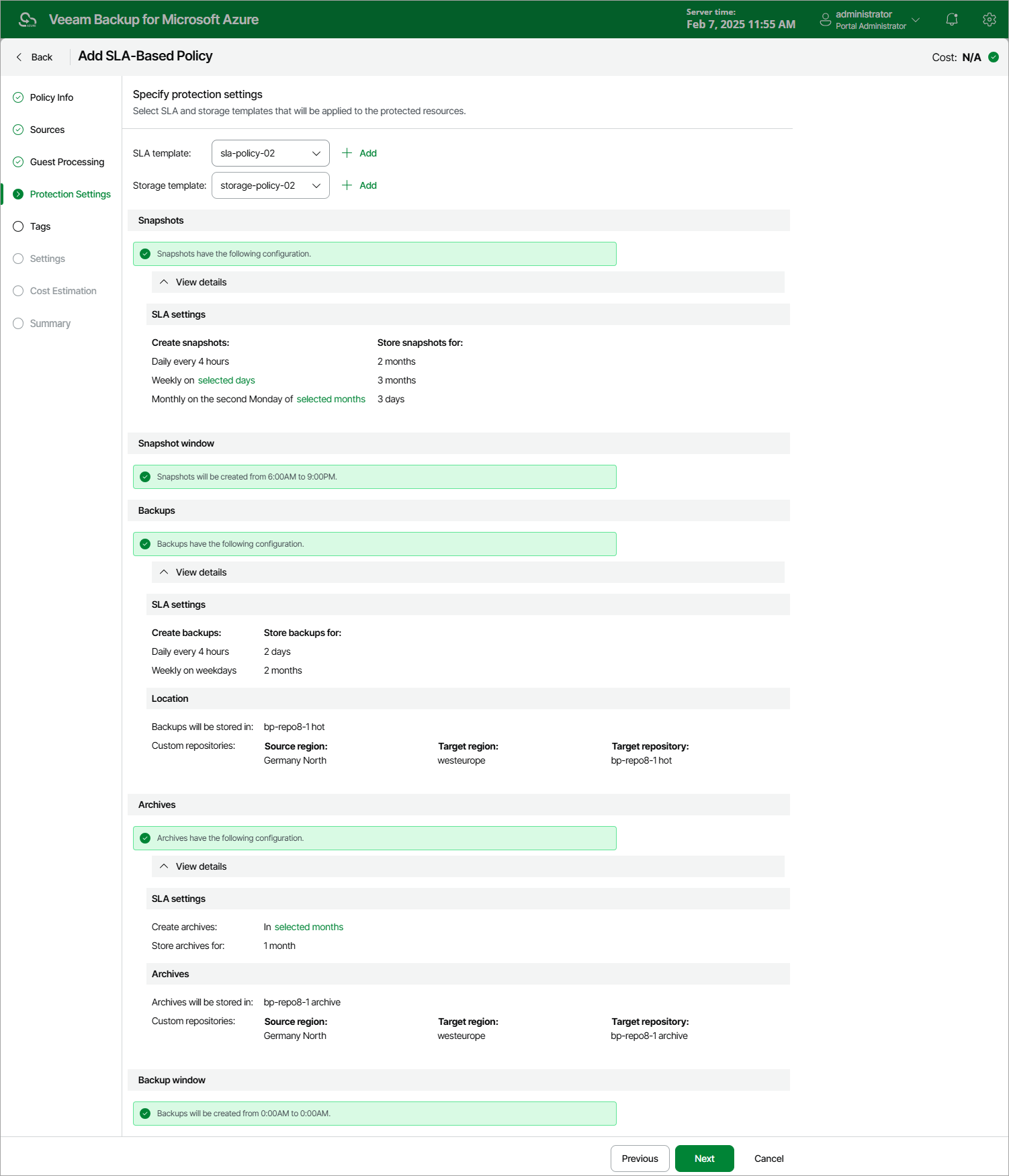Viewport: 1009px width, 1176px height.
Task: Click the check icon in backup window banner
Action: pos(145,1114)
